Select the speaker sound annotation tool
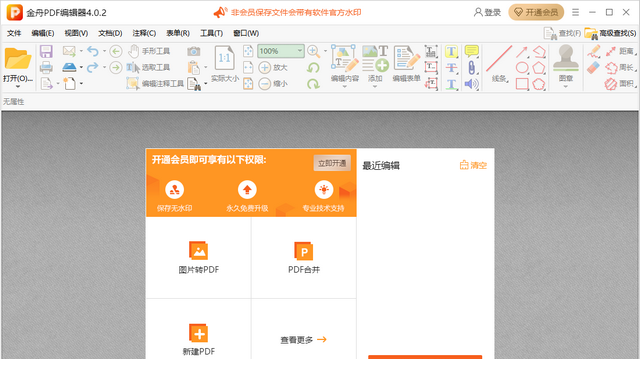 click(x=471, y=84)
